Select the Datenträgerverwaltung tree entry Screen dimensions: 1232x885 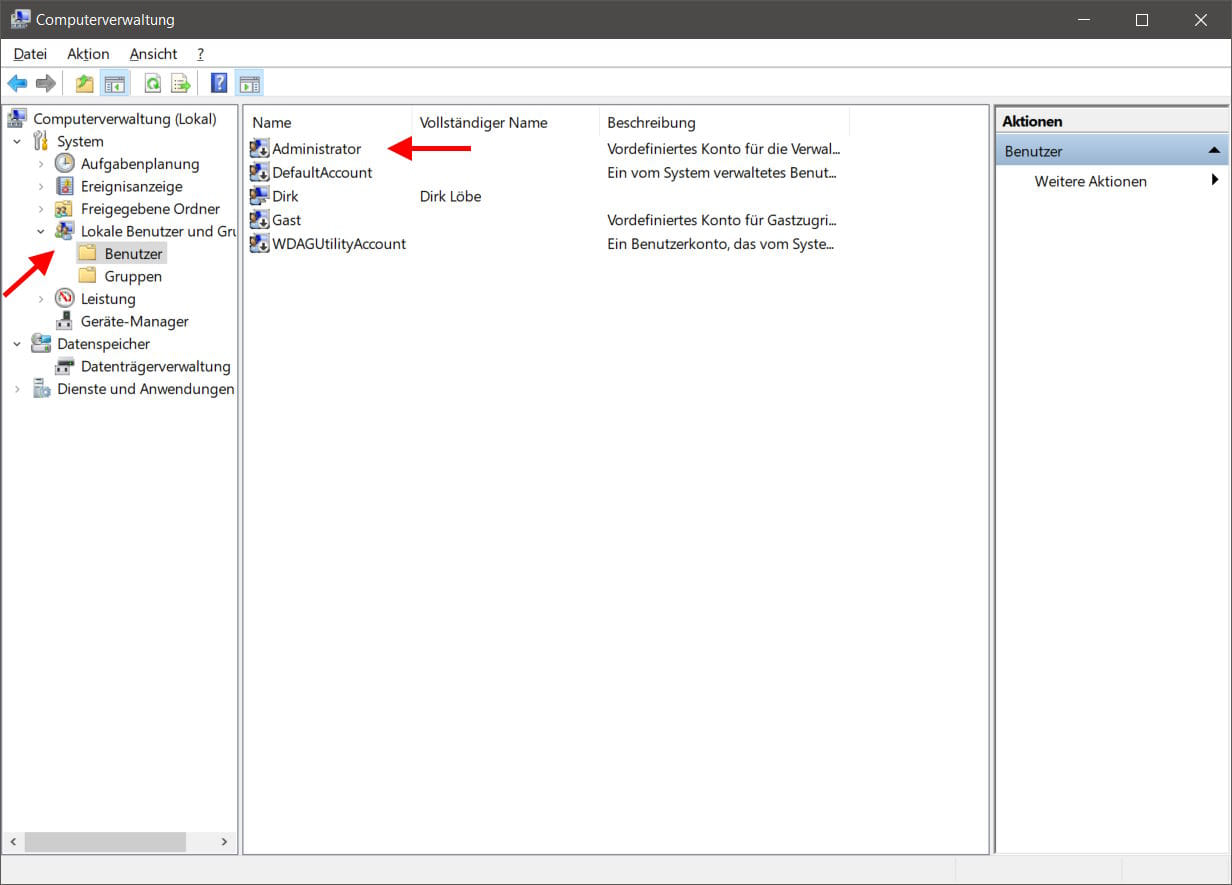[x=156, y=366]
